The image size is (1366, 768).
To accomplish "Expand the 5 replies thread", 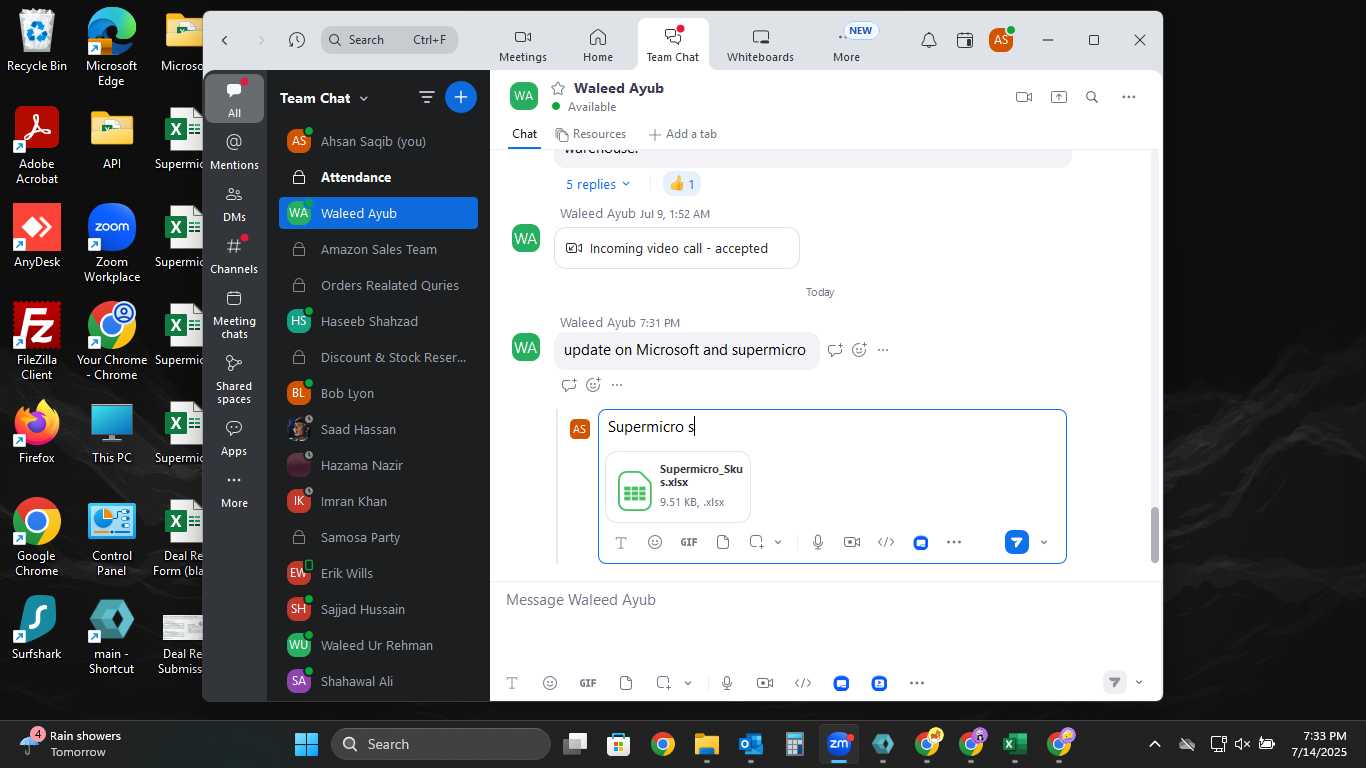I will [x=598, y=184].
